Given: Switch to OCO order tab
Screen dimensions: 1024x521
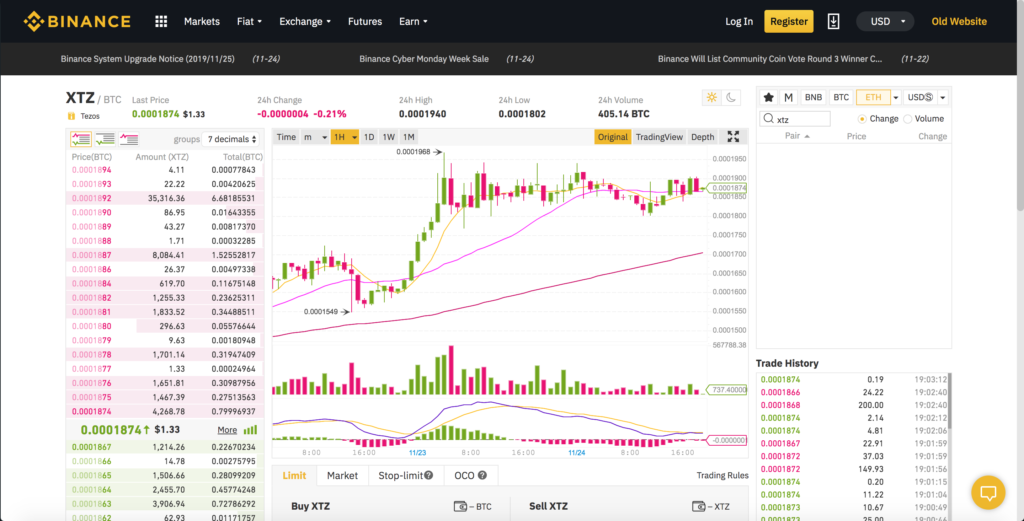Looking at the screenshot, I should point(471,475).
